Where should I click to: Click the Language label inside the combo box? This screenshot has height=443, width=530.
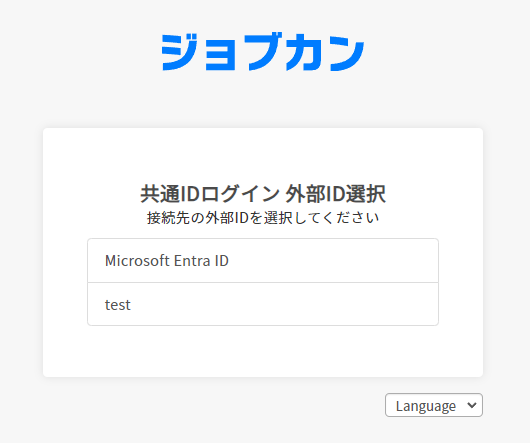pyautogui.click(x=426, y=405)
